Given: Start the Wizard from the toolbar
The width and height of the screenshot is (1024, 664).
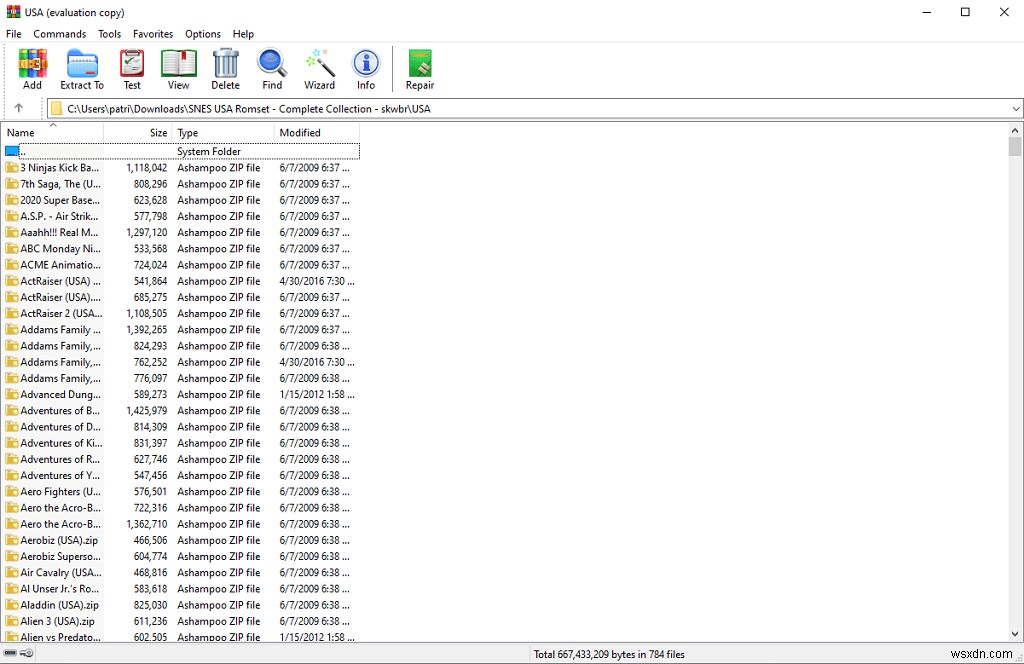Looking at the screenshot, I should (x=318, y=68).
